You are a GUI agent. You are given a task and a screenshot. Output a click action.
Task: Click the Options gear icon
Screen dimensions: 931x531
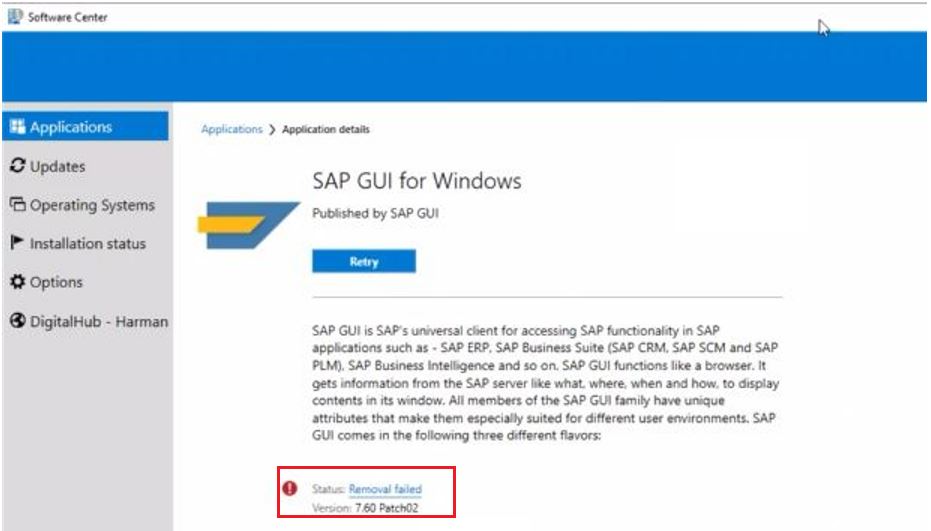(17, 282)
